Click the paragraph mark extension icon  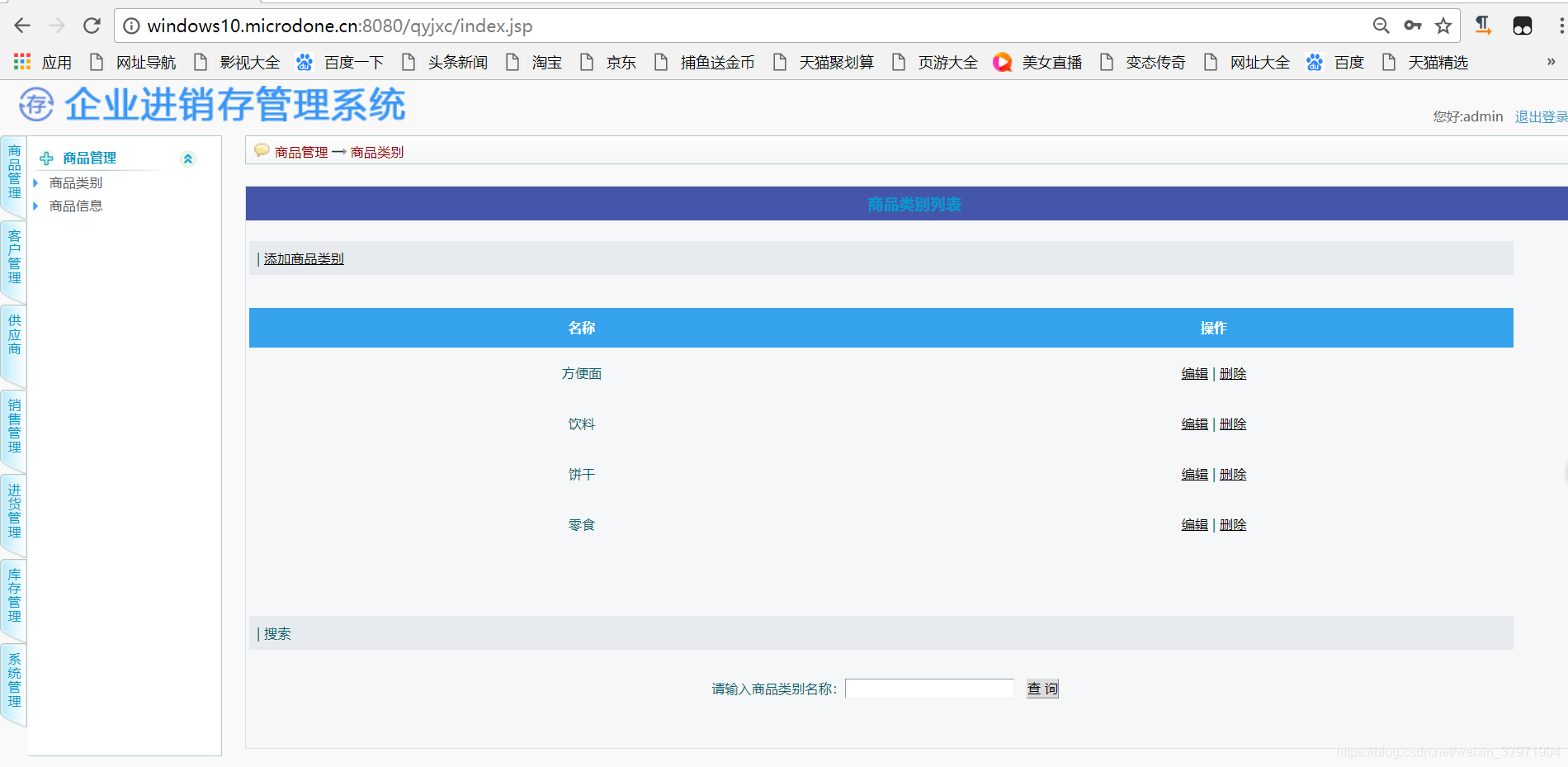(1483, 26)
